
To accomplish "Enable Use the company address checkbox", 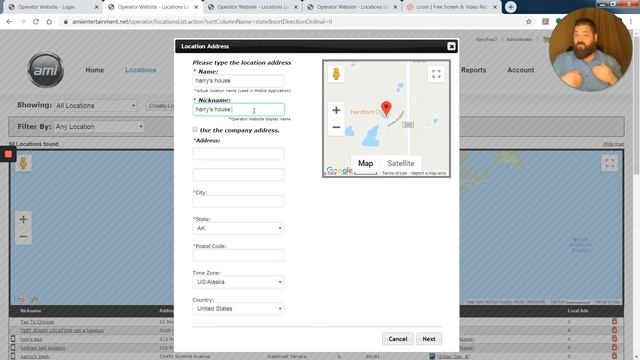I will [195, 130].
